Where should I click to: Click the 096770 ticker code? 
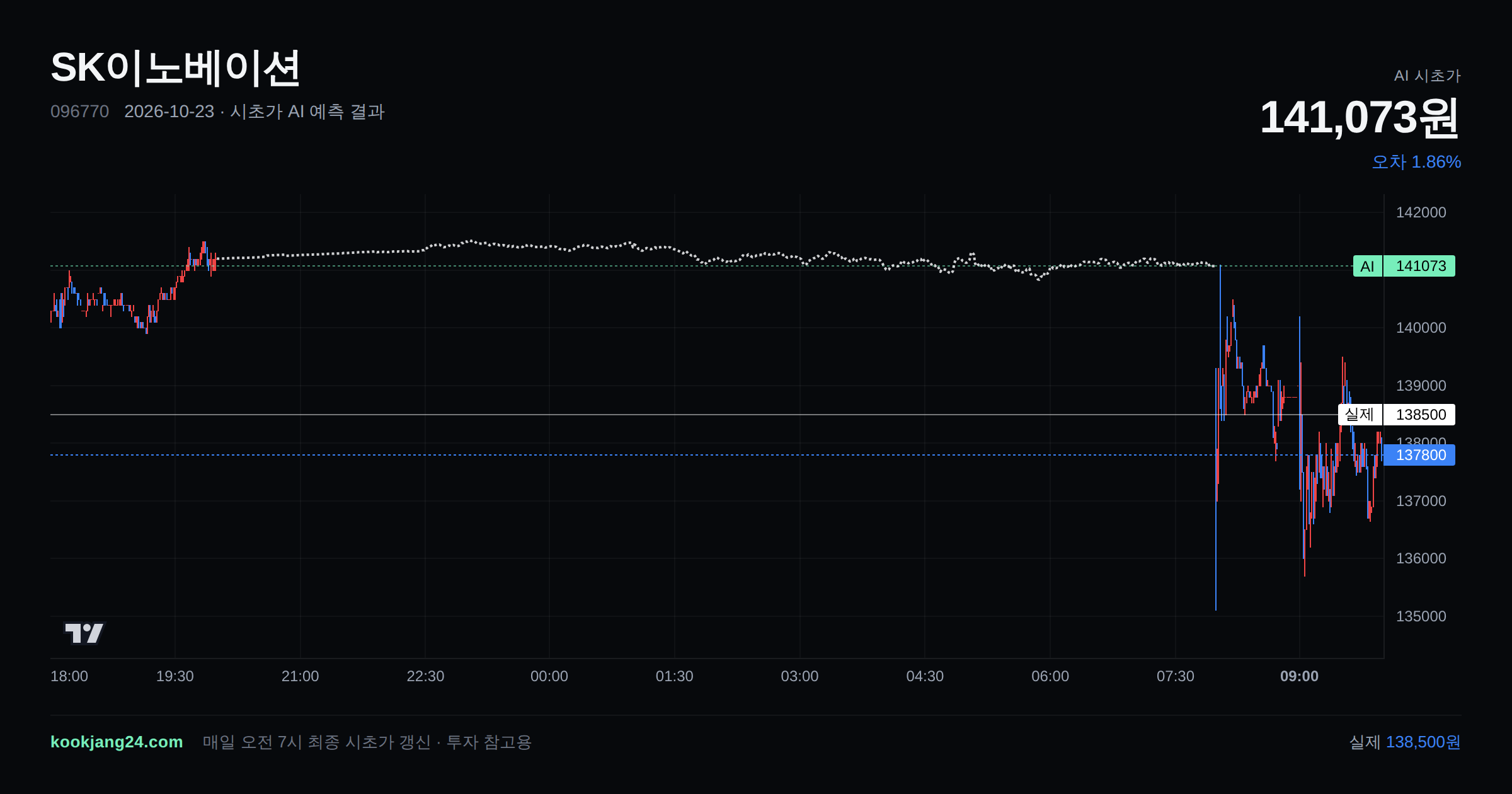(79, 112)
